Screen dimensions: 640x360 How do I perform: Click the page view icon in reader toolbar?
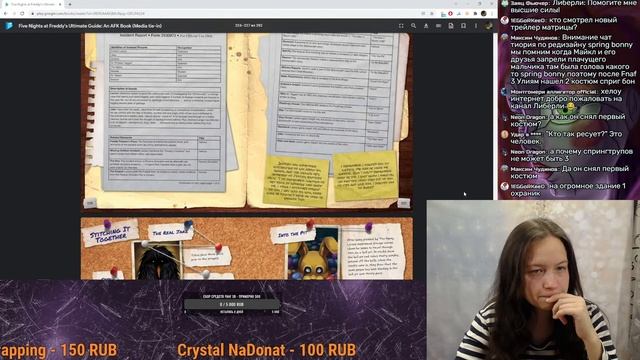point(451,26)
